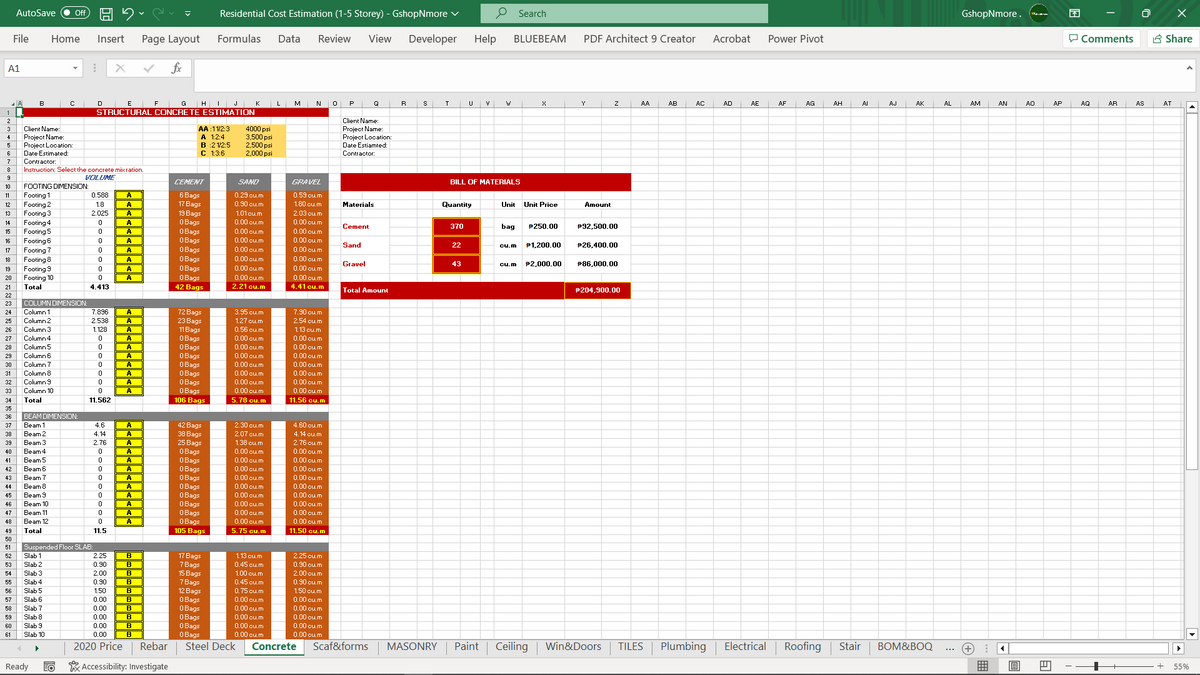This screenshot has width=1200, height=675.
Task: Click the zoom in plus icon
Action: [1160, 666]
